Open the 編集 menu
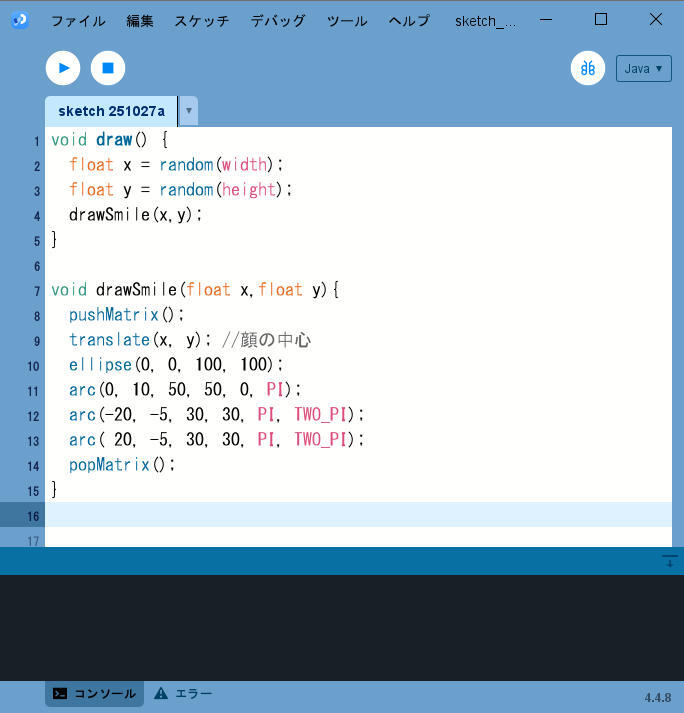Viewport: 684px width, 713px height. point(140,21)
